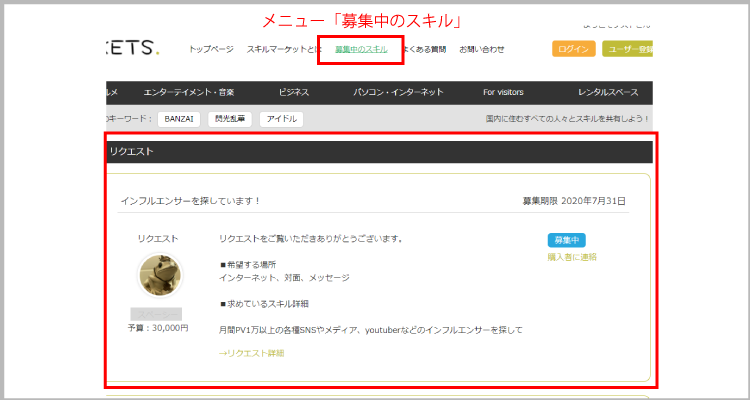This screenshot has width=750, height=400.
Task: Open the パソコン・インターネット category
Action: point(398,92)
